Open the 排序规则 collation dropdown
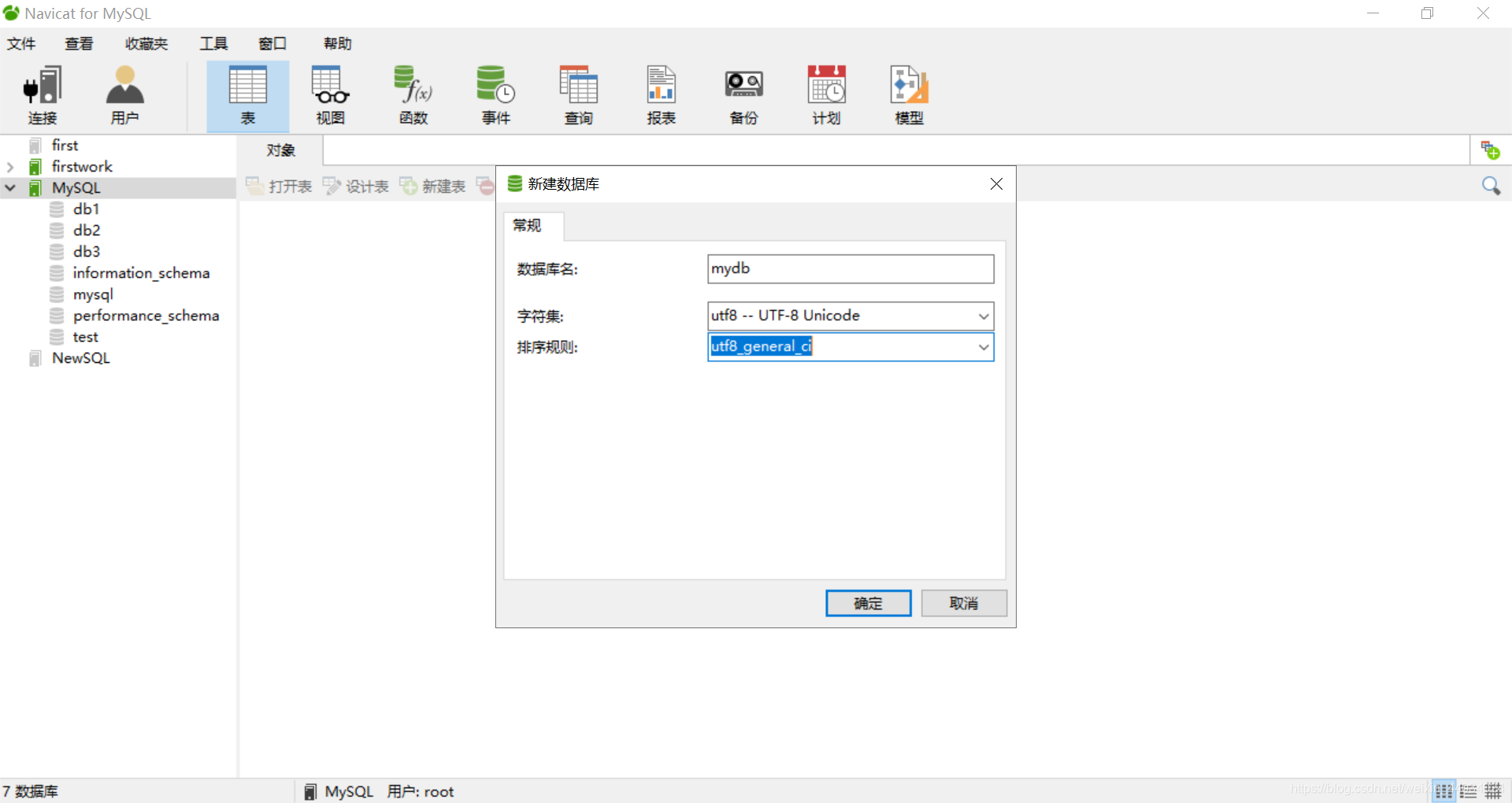Screen dimensions: 1512x803 click(984, 347)
